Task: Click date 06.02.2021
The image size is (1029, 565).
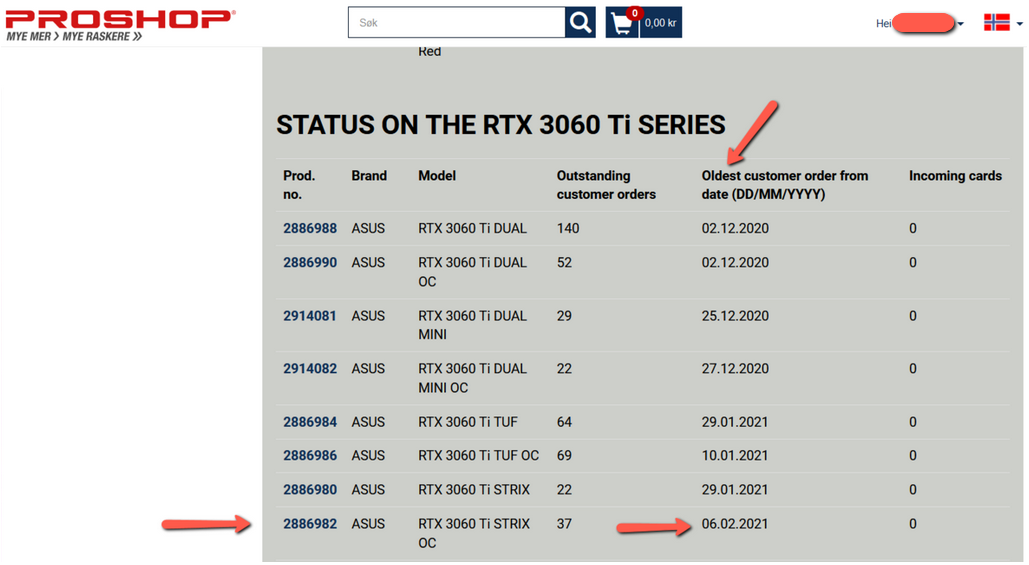Action: pyautogui.click(x=735, y=524)
